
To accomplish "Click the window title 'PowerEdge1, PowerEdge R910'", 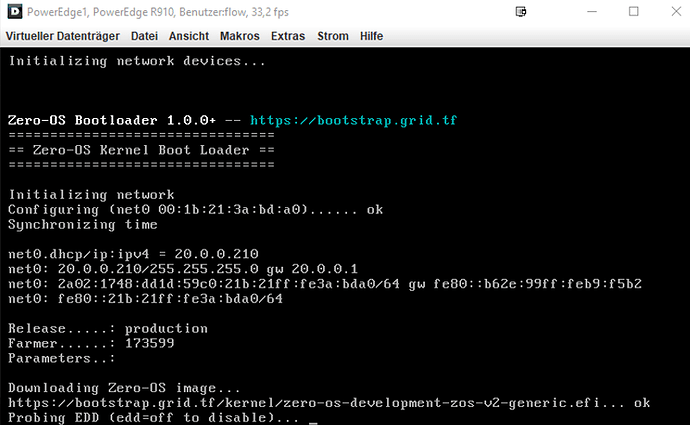I will [100, 12].
